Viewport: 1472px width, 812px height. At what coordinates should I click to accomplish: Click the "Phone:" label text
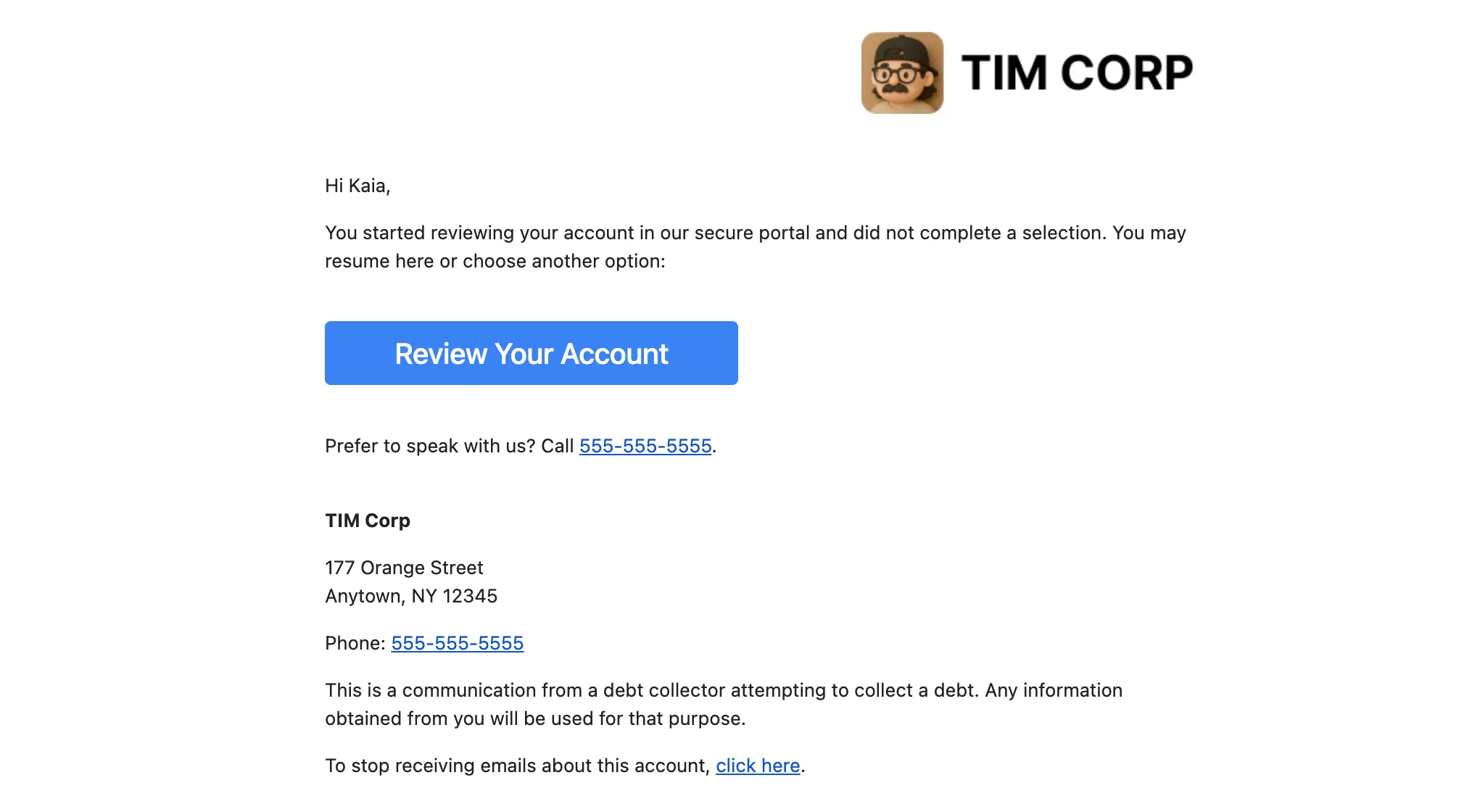[355, 643]
